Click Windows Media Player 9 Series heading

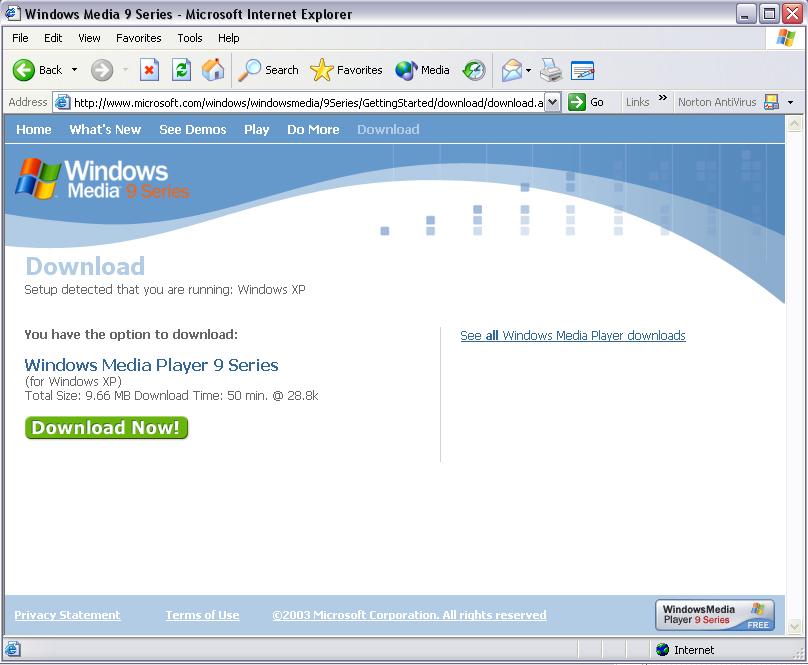tap(152, 365)
